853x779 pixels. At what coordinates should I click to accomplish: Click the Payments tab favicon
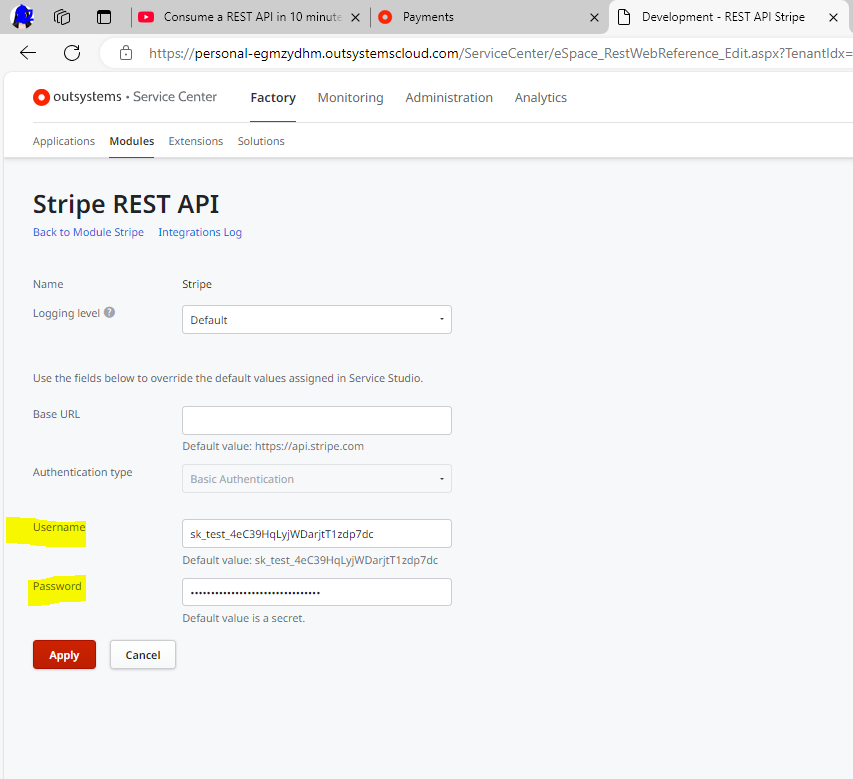(385, 17)
